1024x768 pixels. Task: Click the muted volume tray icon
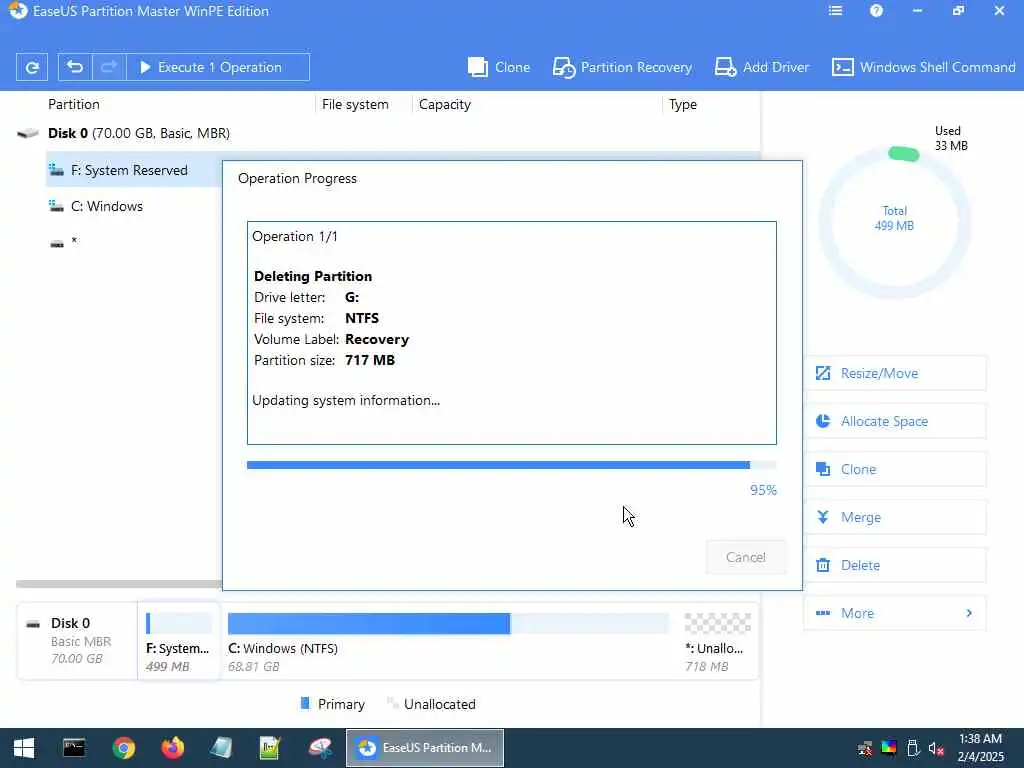coord(936,748)
